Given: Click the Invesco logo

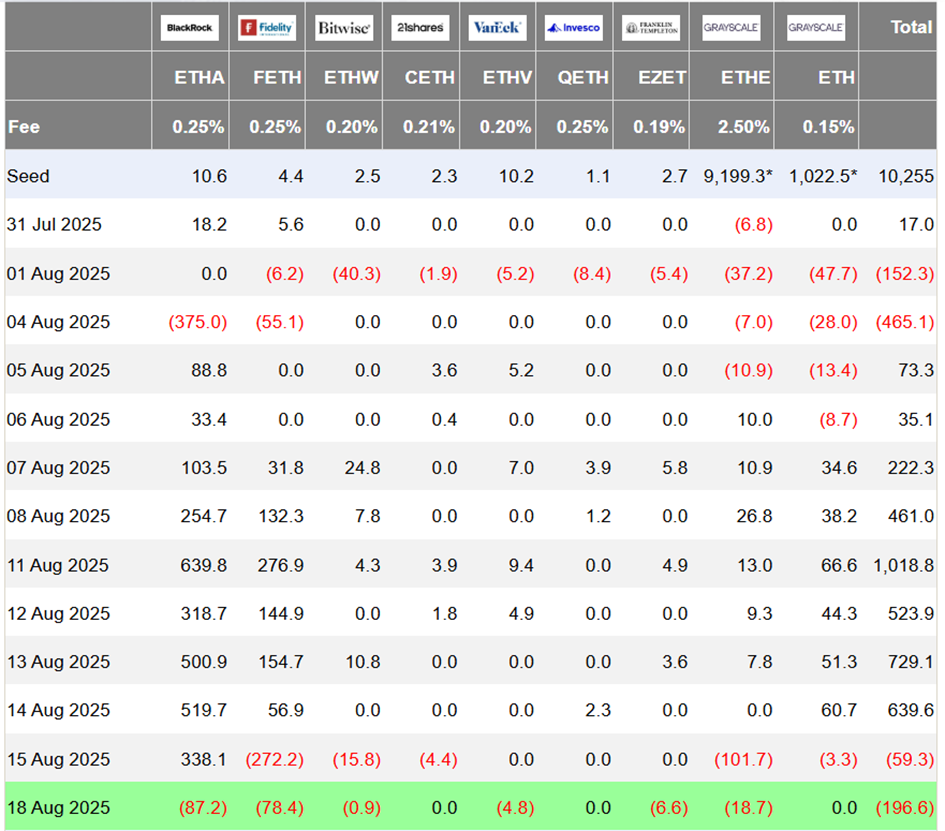Looking at the screenshot, I should coord(574,28).
